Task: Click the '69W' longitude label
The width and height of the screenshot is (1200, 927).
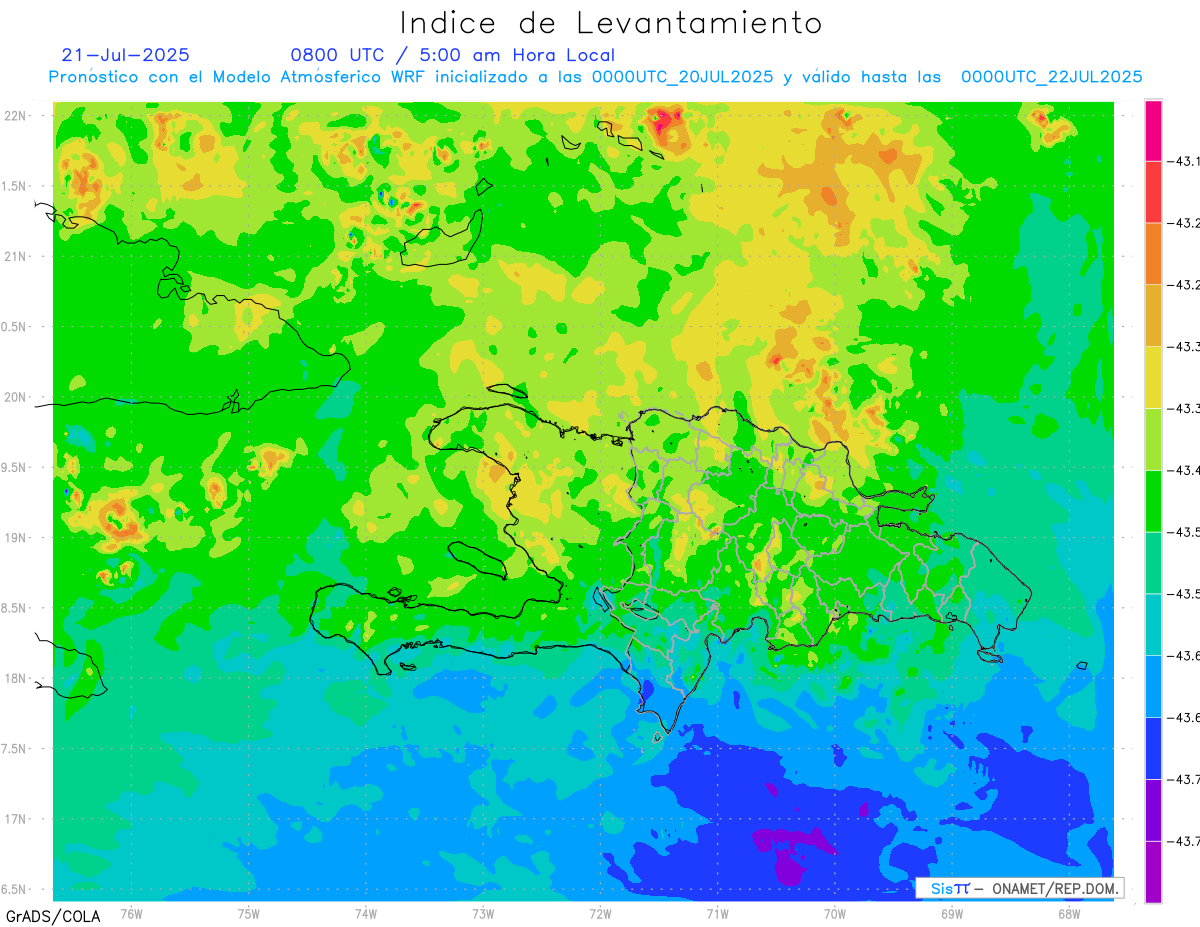Action: click(x=952, y=913)
